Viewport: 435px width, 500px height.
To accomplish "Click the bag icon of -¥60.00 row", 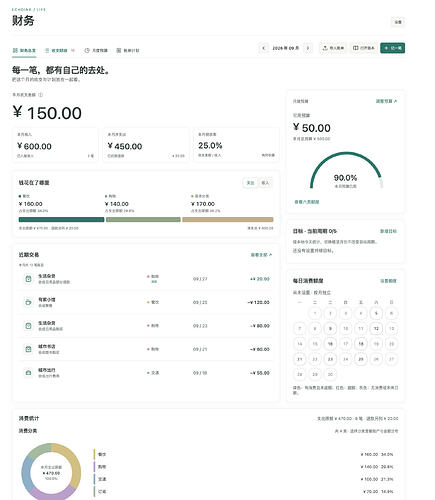I will coord(28,349).
